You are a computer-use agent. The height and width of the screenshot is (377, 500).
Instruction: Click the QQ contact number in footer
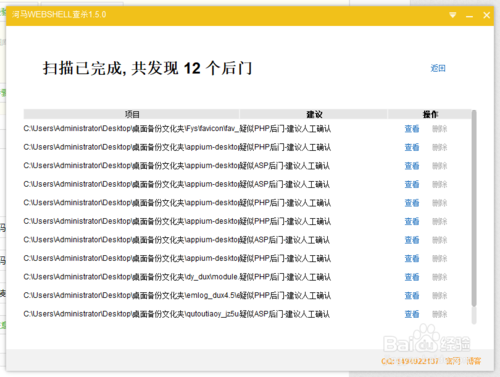tap(410, 361)
